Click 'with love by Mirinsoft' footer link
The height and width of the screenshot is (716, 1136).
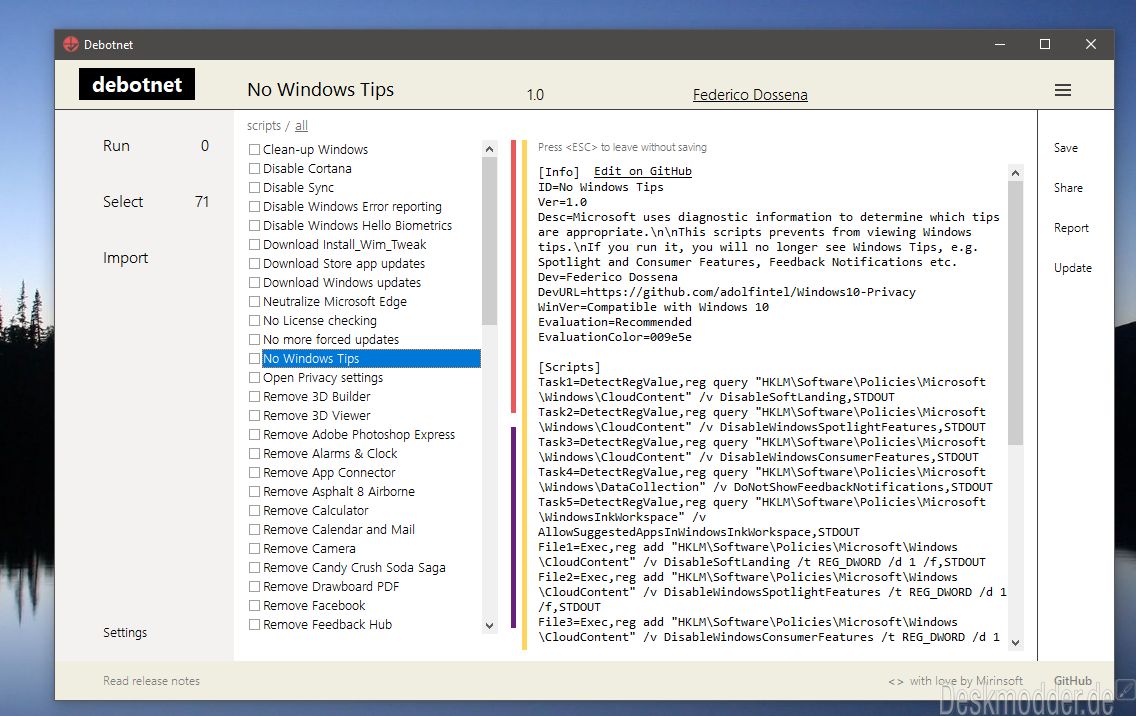click(966, 680)
